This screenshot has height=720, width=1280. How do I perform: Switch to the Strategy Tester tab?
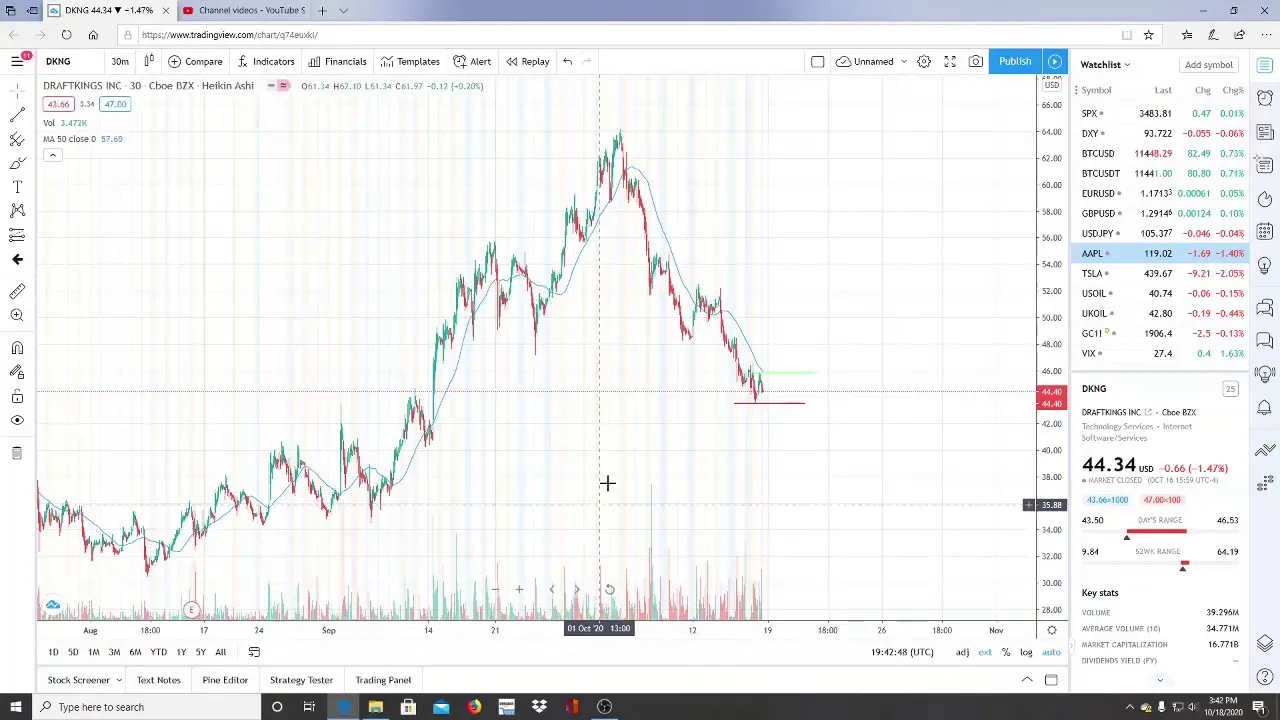tap(301, 680)
